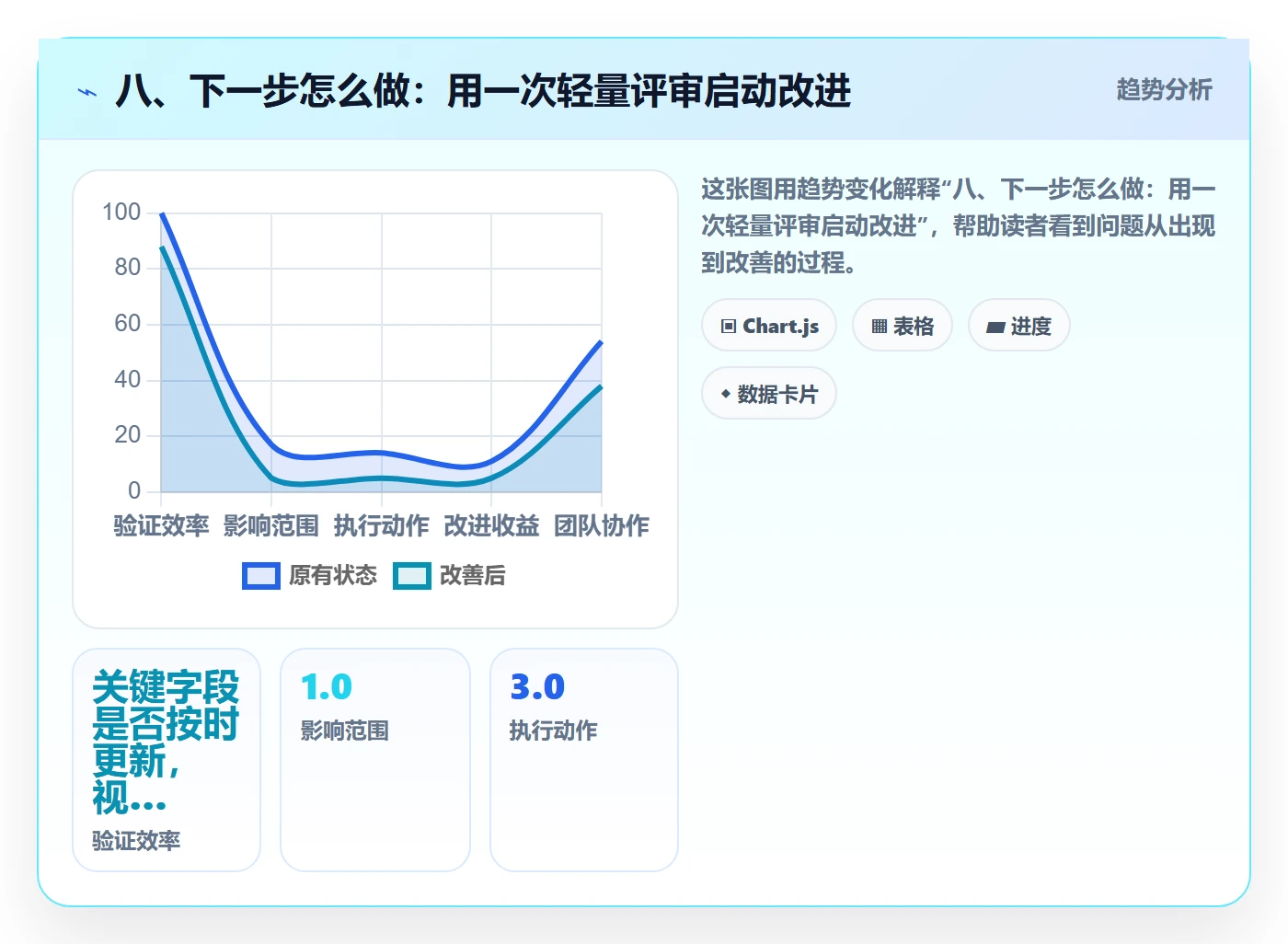Click the 趋势分析 label in the header
Image resolution: width=1288 pixels, height=944 pixels.
[1164, 90]
